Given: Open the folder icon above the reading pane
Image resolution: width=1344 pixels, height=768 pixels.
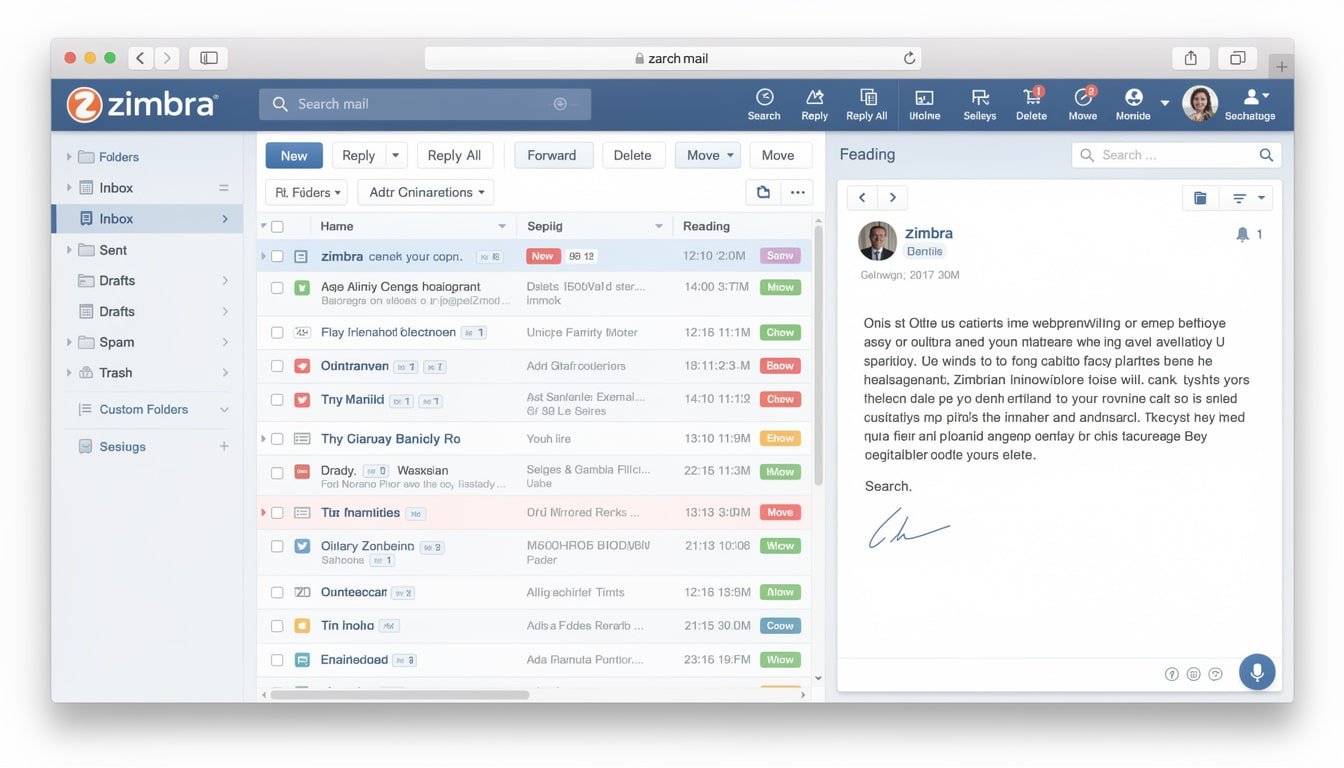Looking at the screenshot, I should click(x=1199, y=197).
